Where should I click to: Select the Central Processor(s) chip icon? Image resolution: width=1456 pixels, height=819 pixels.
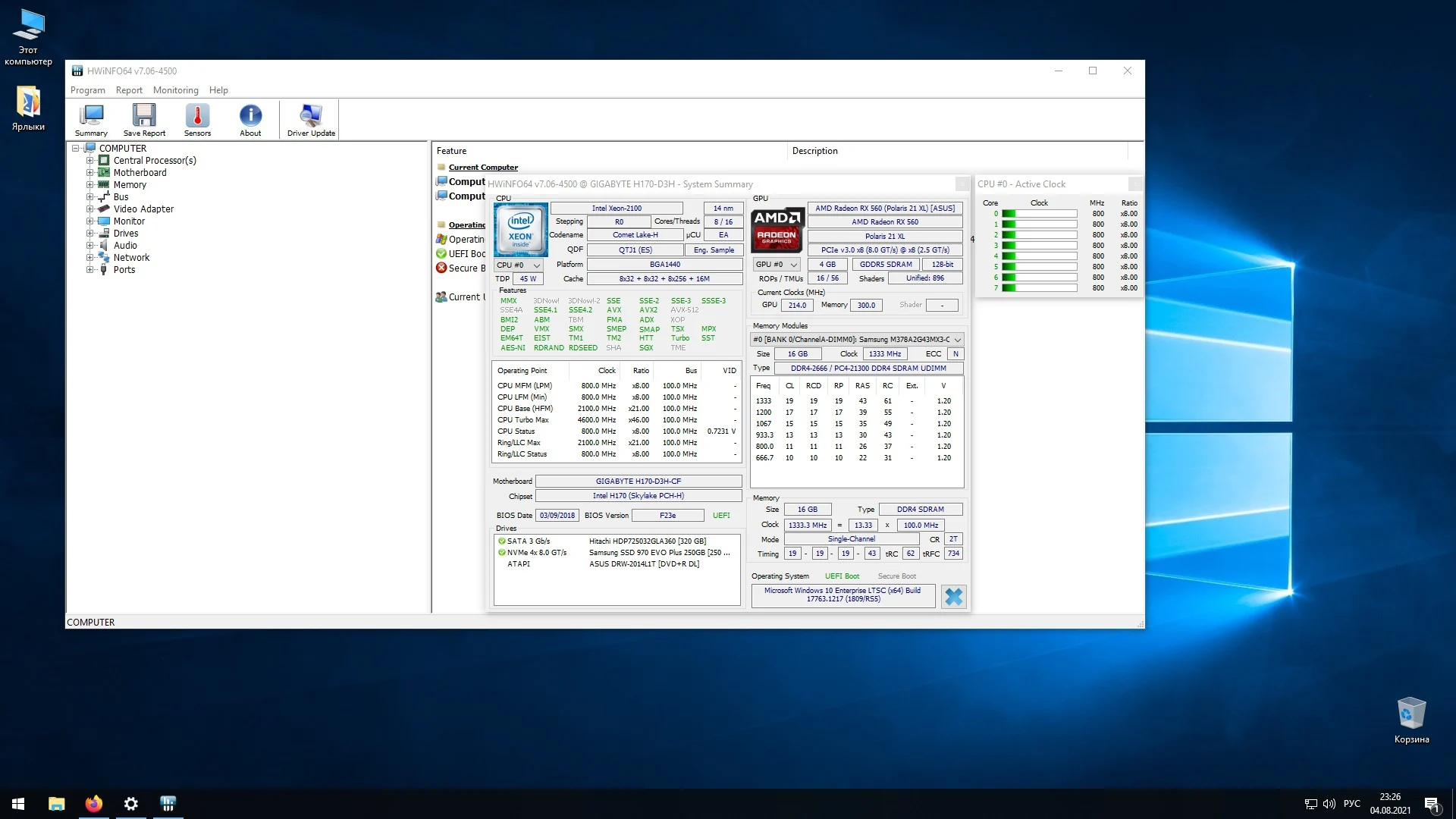click(104, 161)
